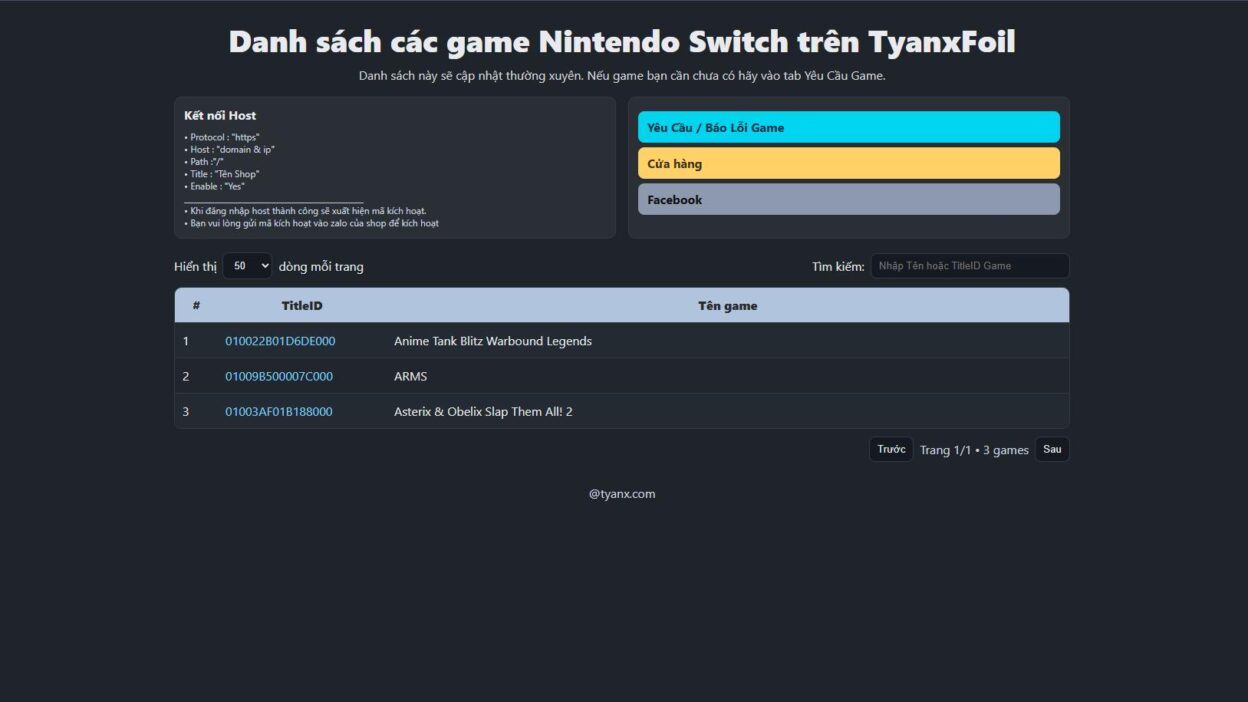Go to next page with Sau button

pos(1052,449)
